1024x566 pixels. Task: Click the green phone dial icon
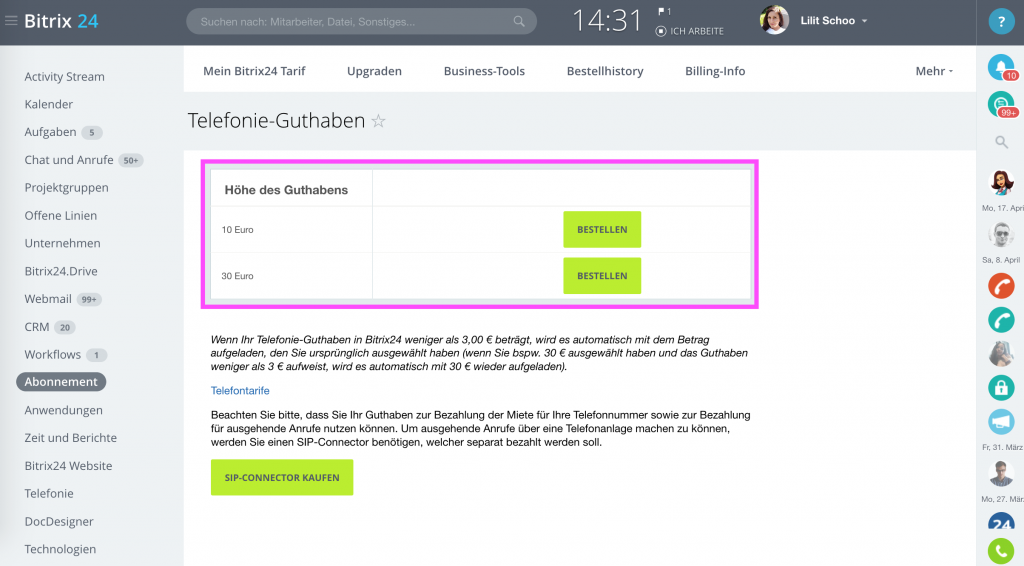click(1001, 552)
